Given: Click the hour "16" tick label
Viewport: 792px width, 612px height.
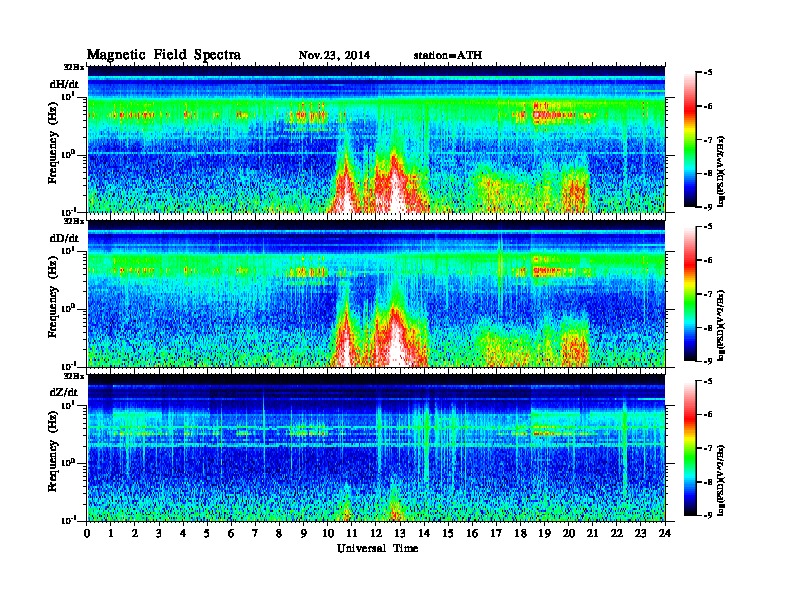Looking at the screenshot, I should [472, 534].
